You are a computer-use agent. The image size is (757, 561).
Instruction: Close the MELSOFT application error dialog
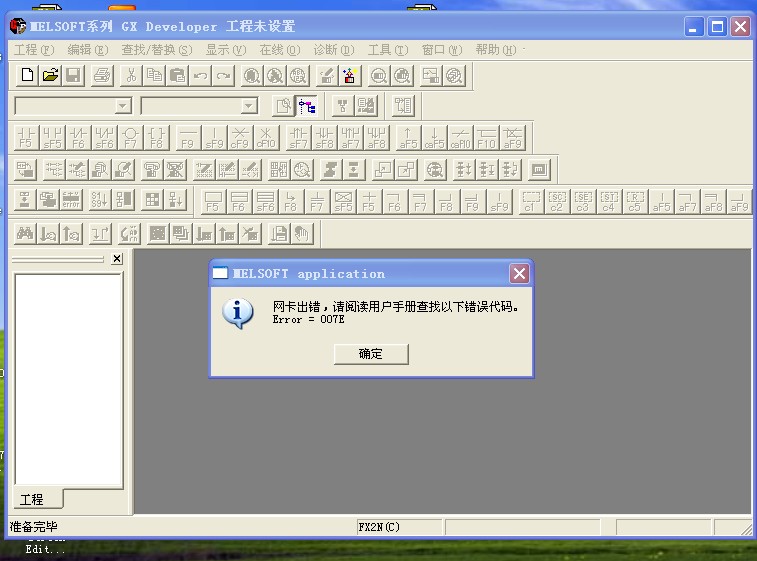pos(519,274)
